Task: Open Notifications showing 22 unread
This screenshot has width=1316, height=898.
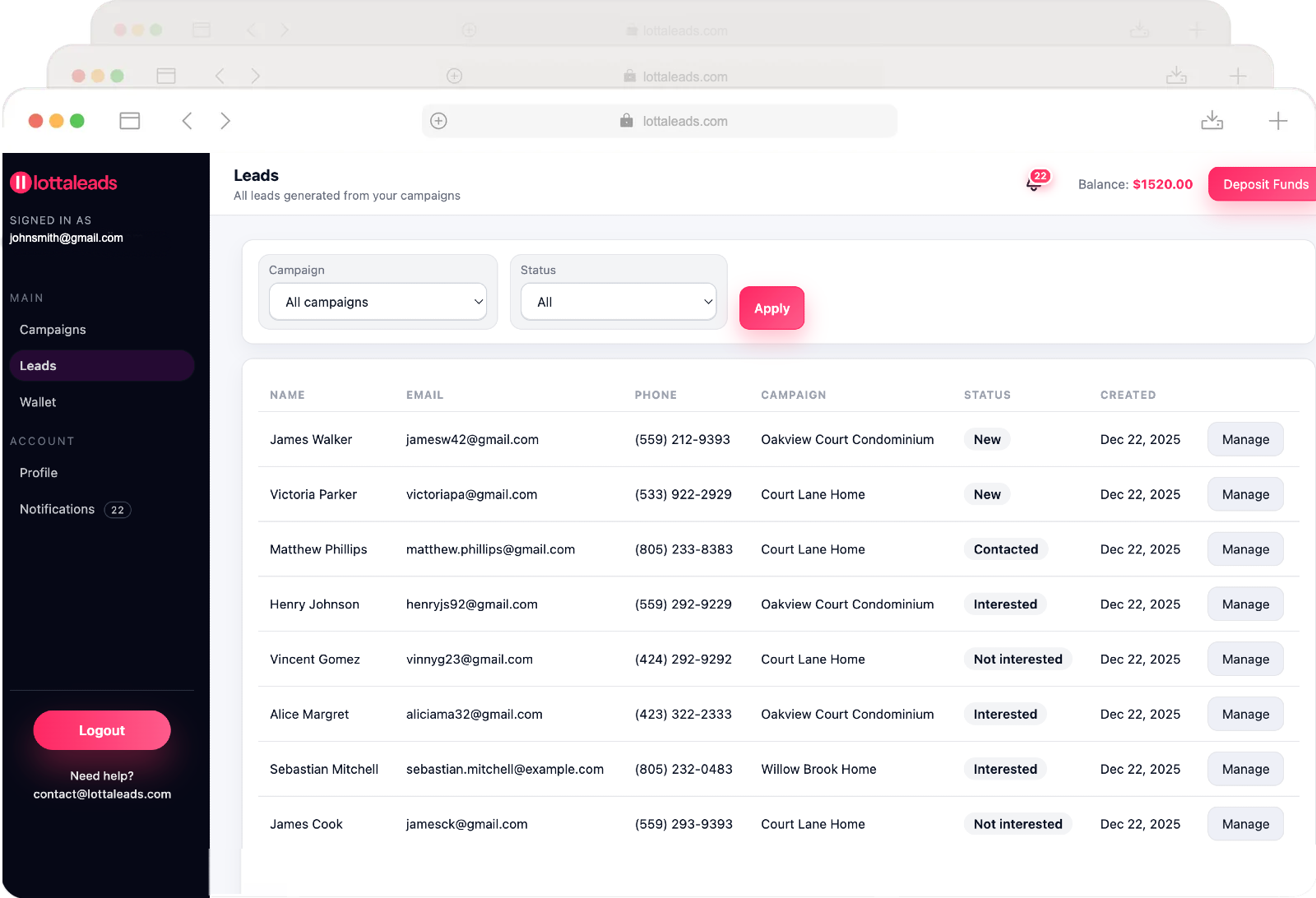Action: 57,509
